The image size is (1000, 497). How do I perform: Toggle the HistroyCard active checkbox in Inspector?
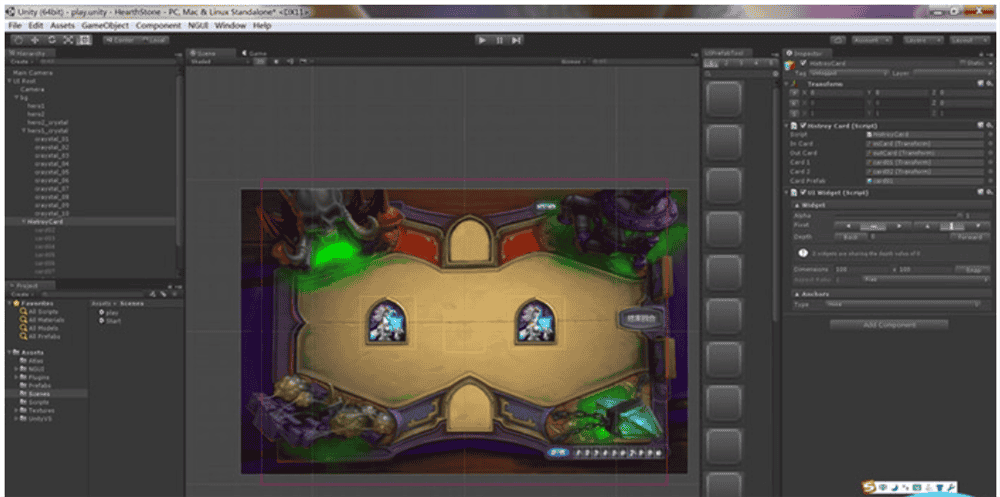803,63
